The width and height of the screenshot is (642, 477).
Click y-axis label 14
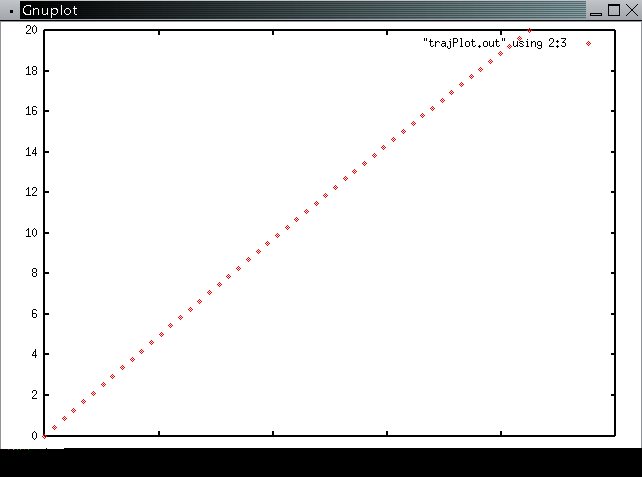31,152
